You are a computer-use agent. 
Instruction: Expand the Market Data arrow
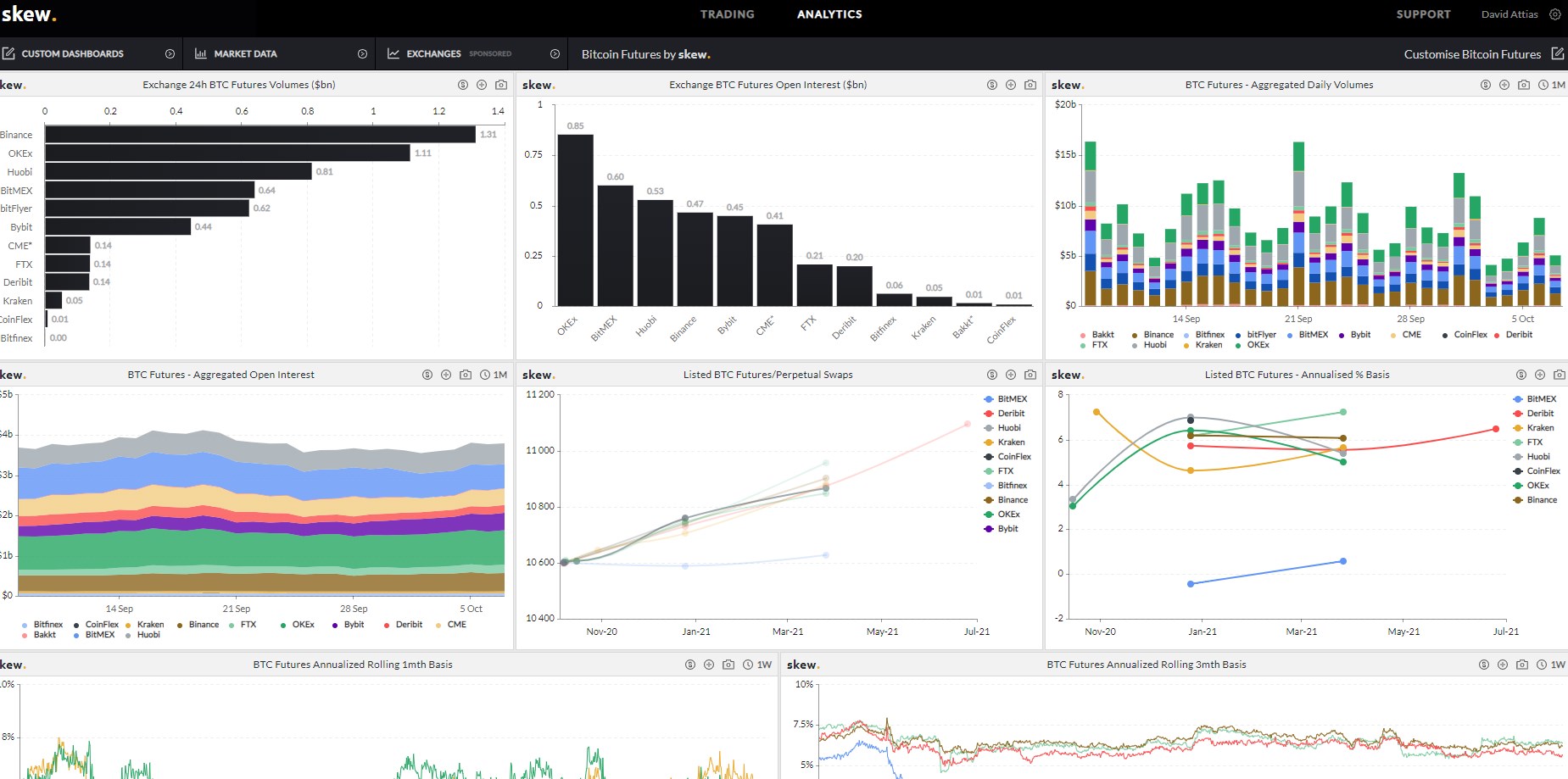[x=362, y=53]
